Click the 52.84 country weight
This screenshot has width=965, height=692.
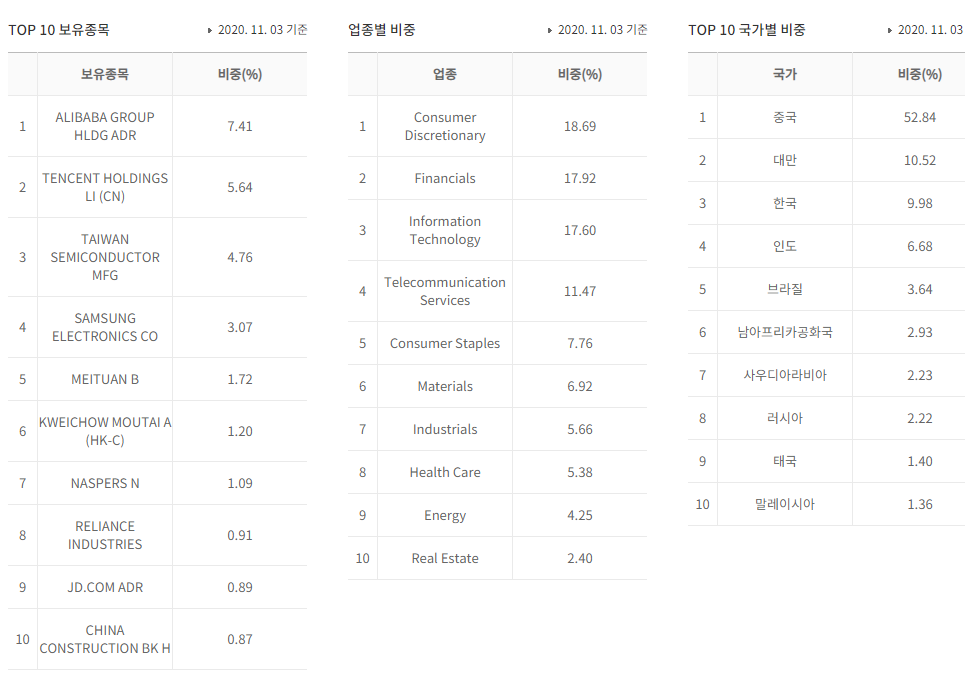[919, 118]
